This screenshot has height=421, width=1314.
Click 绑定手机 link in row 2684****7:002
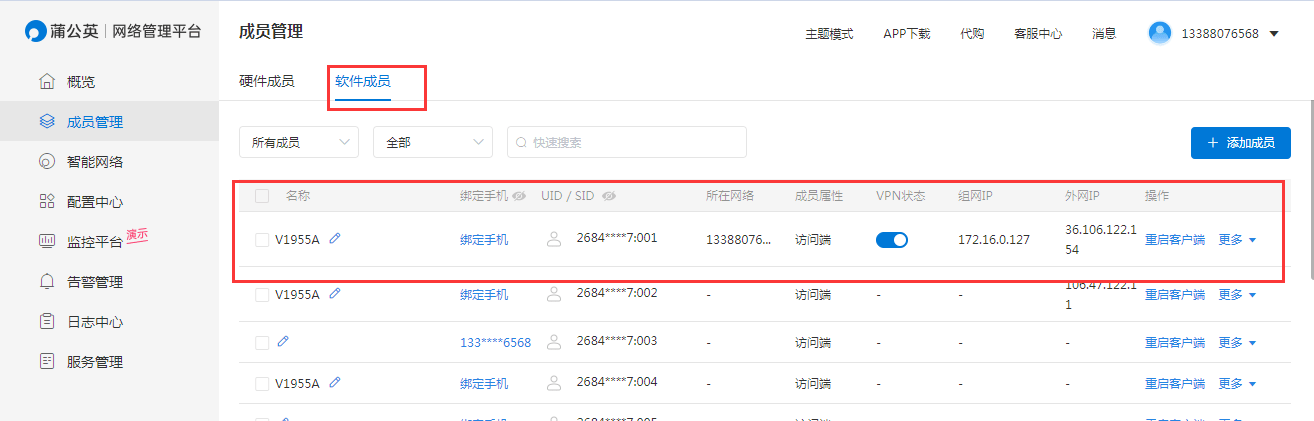pyautogui.click(x=484, y=295)
